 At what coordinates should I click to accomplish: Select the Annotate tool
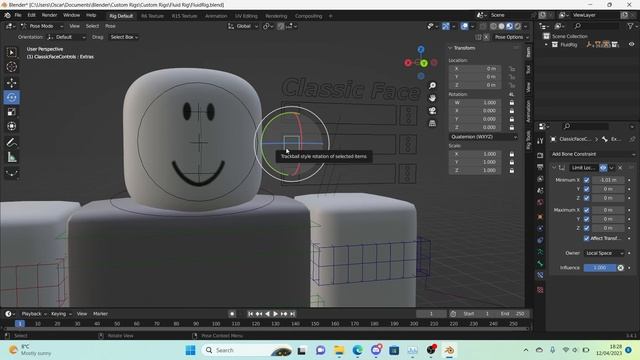point(11,142)
